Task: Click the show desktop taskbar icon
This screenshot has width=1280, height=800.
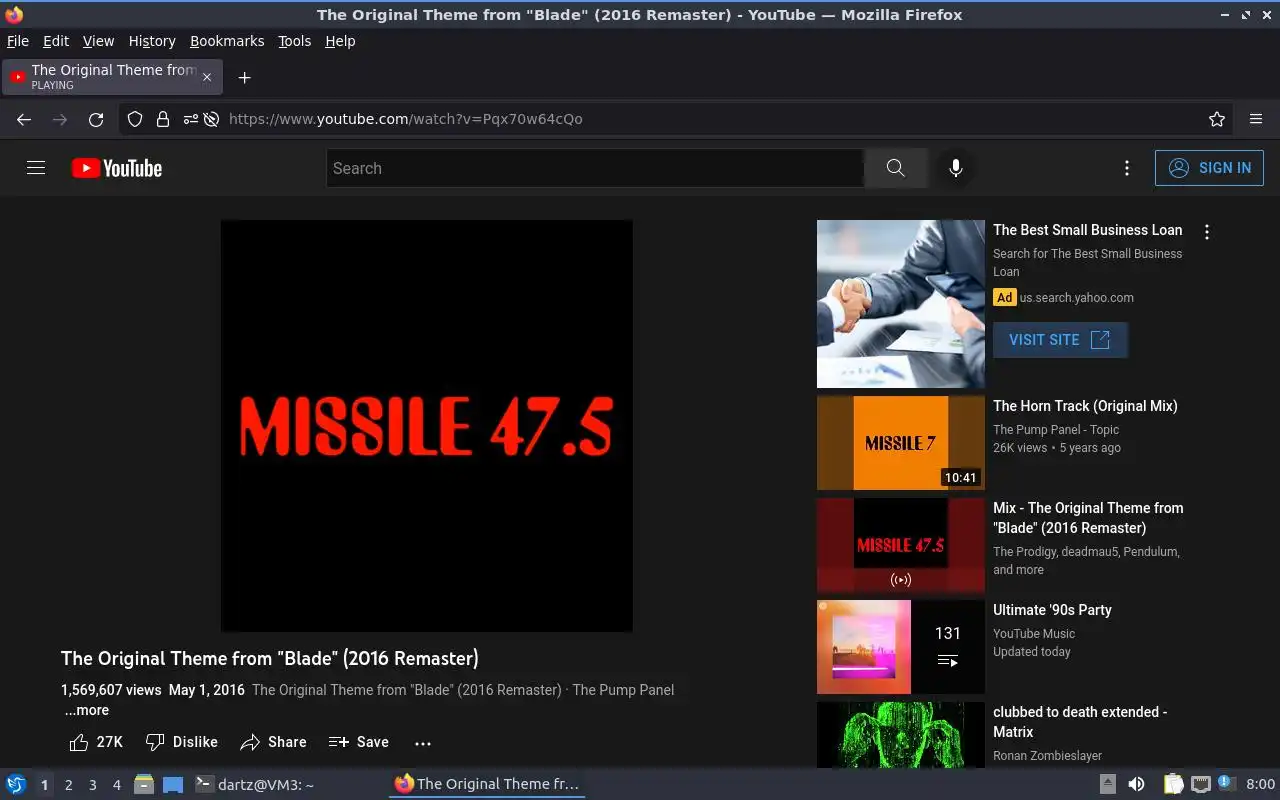Action: coord(173,784)
